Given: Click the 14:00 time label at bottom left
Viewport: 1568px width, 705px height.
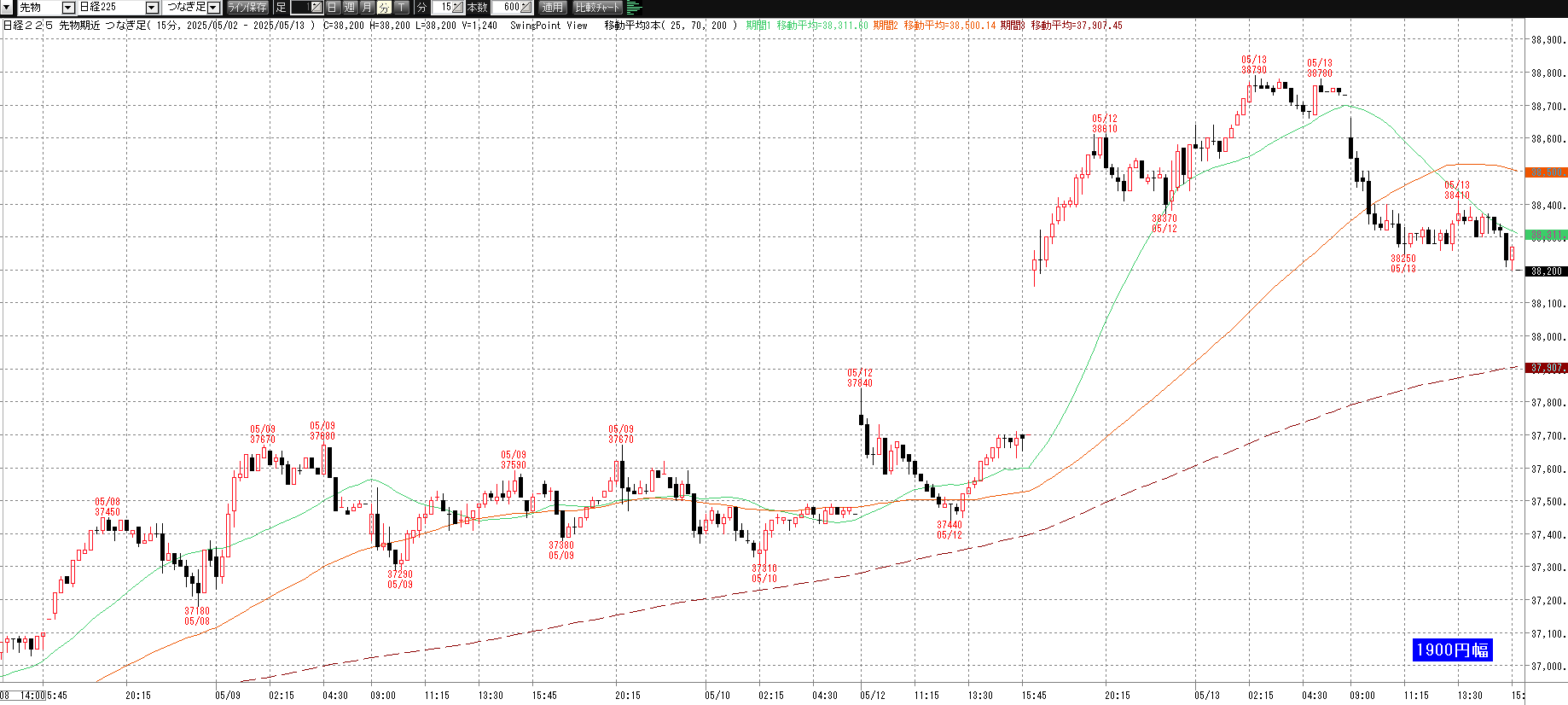Looking at the screenshot, I should (x=32, y=696).
